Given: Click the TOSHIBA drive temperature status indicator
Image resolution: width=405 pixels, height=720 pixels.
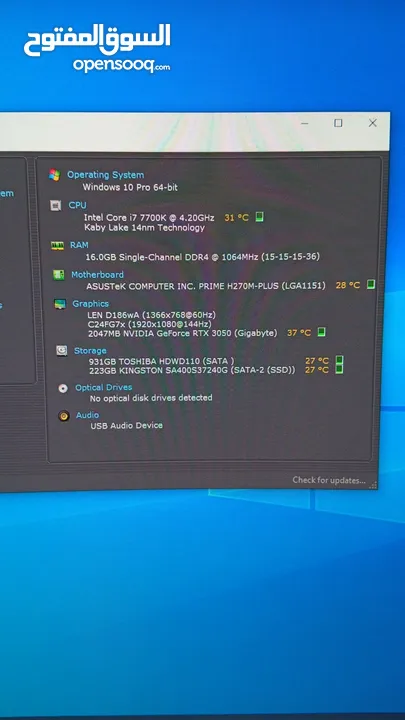Looking at the screenshot, I should click(339, 360).
